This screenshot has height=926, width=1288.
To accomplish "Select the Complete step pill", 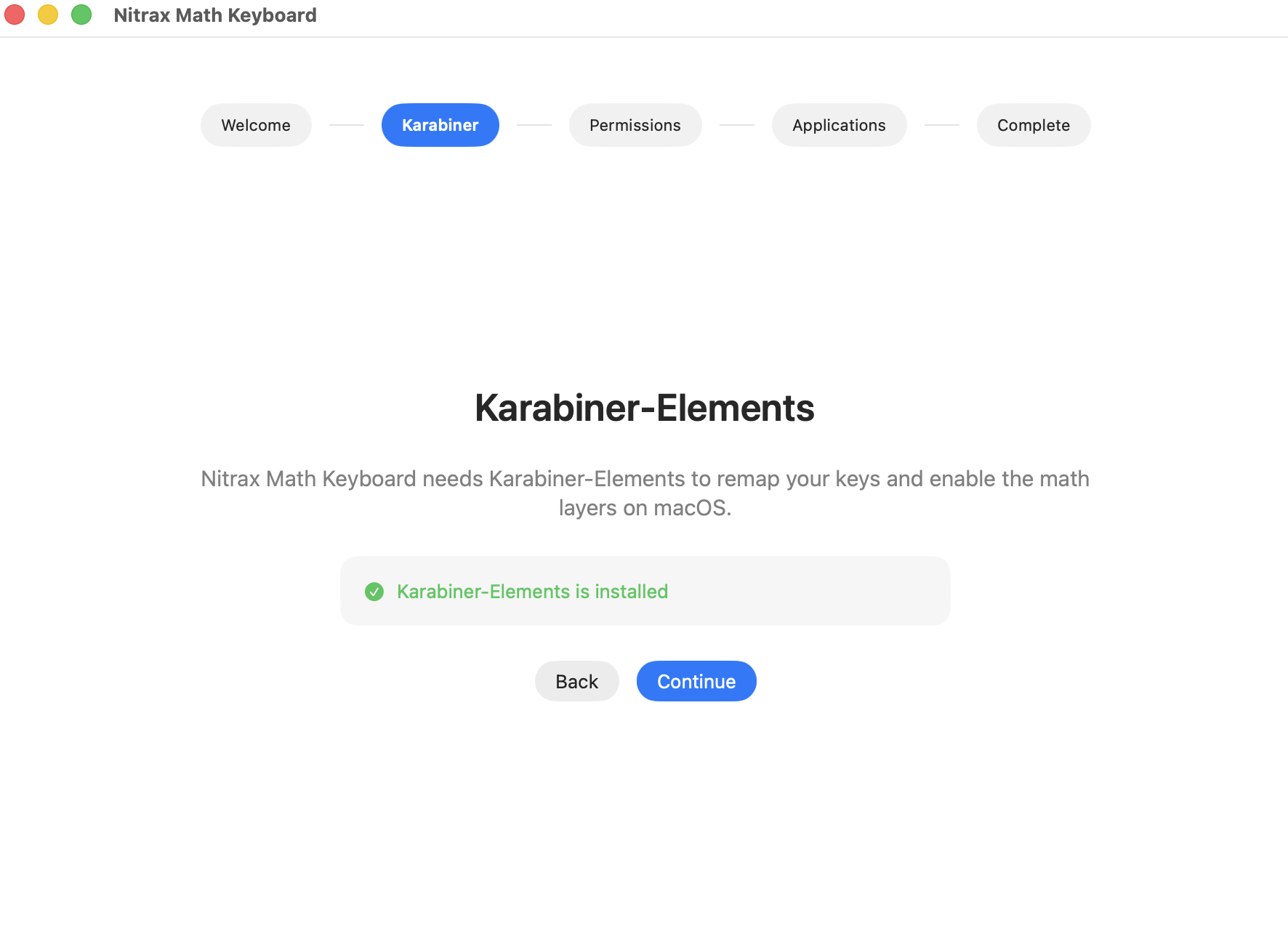I will coord(1033,124).
